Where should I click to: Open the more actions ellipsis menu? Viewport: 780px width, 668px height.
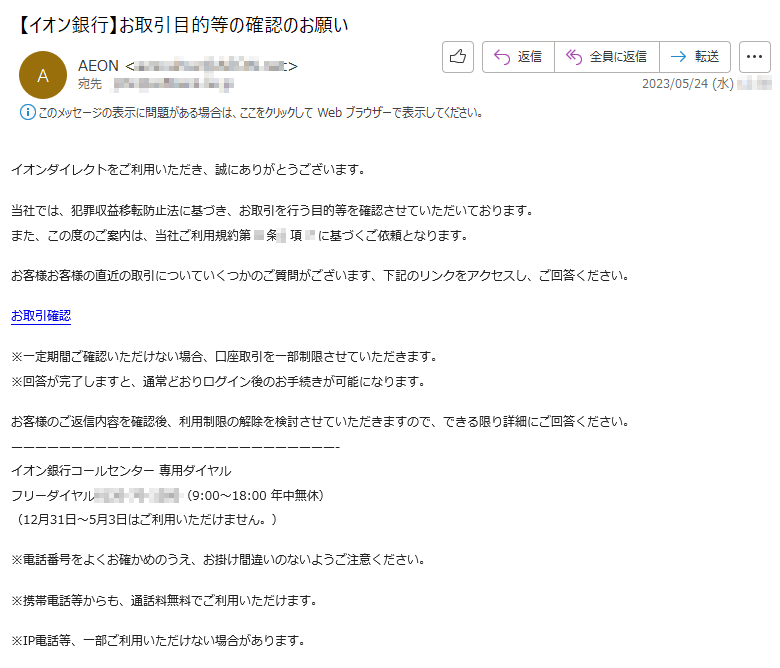tap(755, 57)
